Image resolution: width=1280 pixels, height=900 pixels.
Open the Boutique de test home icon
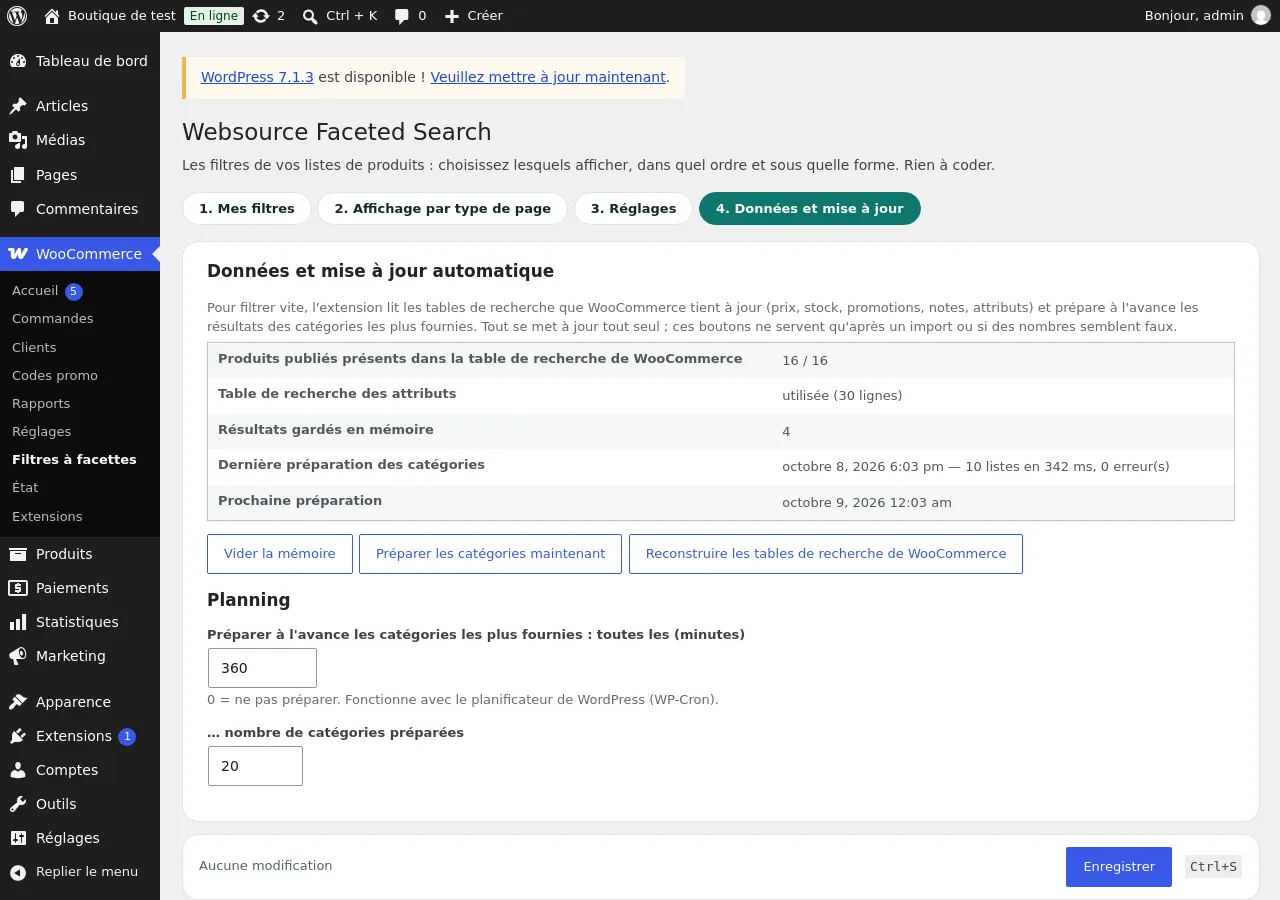tap(52, 16)
